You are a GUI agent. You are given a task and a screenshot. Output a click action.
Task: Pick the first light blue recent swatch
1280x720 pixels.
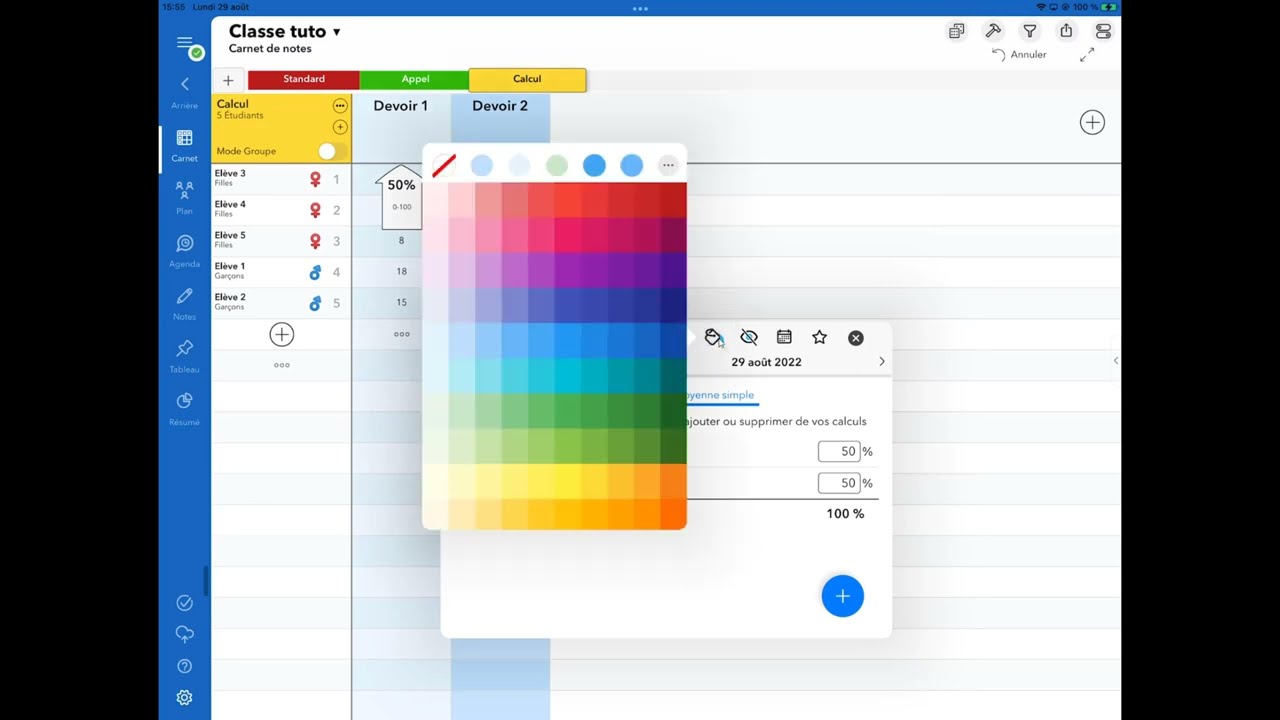pos(482,165)
